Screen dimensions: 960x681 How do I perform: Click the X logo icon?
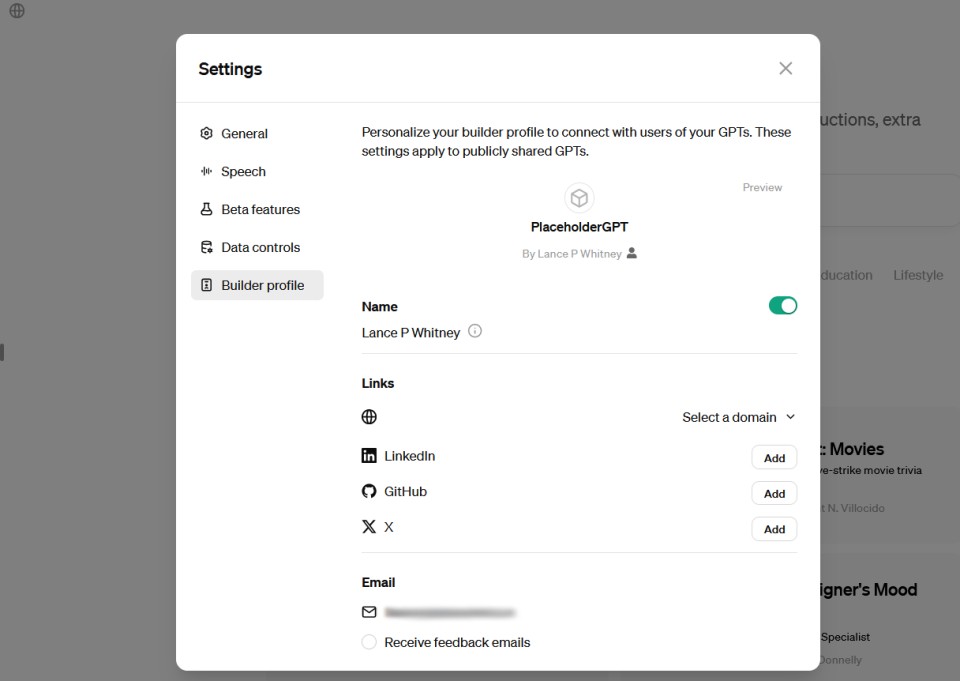click(369, 527)
